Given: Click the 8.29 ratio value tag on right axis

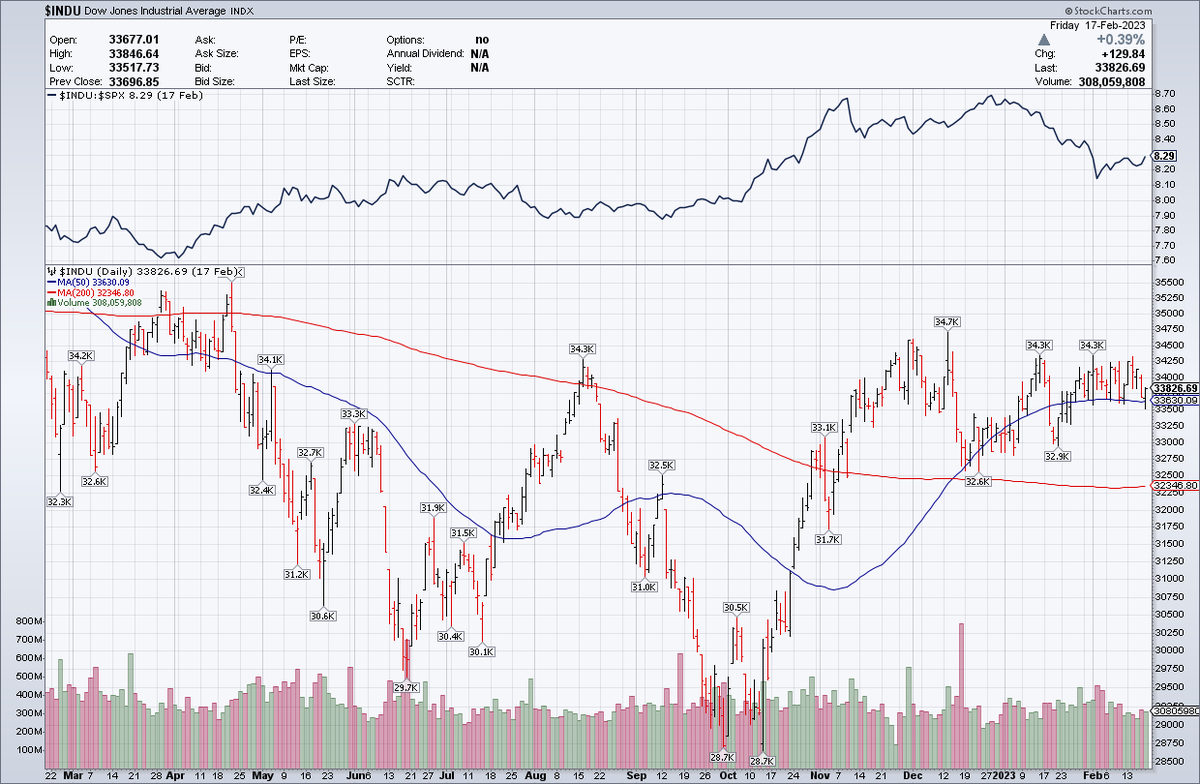Looking at the screenshot, I should (1164, 156).
